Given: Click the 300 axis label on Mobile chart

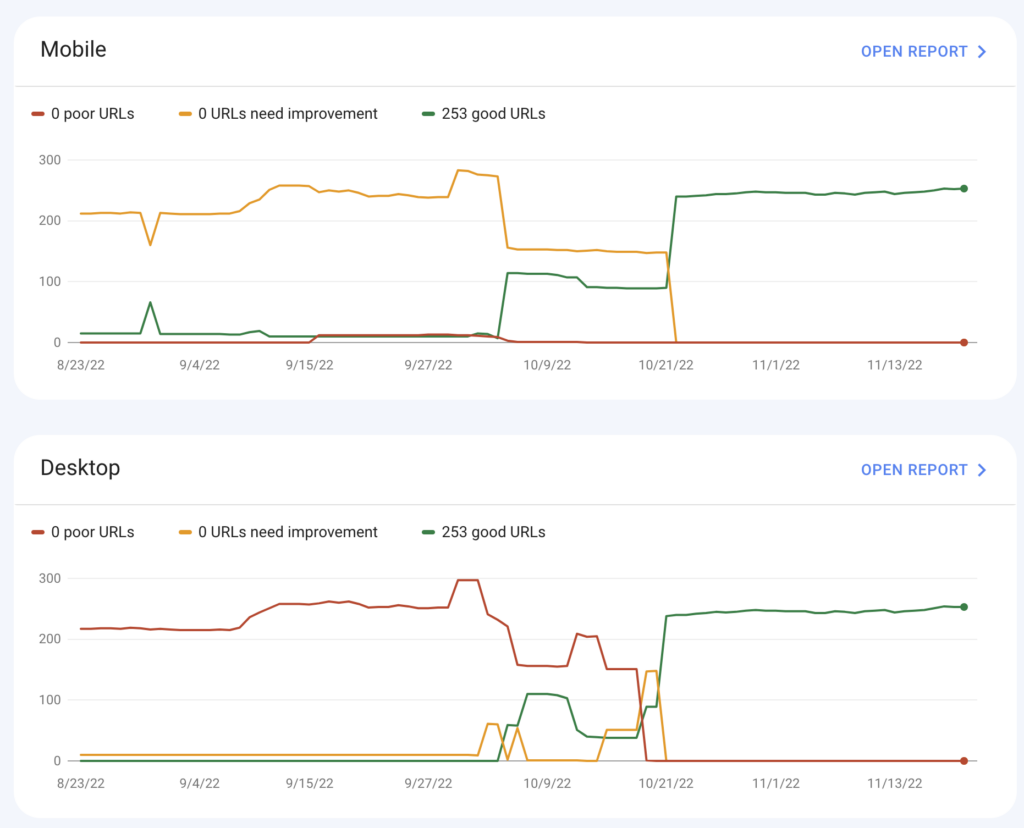Looking at the screenshot, I should click(50, 160).
